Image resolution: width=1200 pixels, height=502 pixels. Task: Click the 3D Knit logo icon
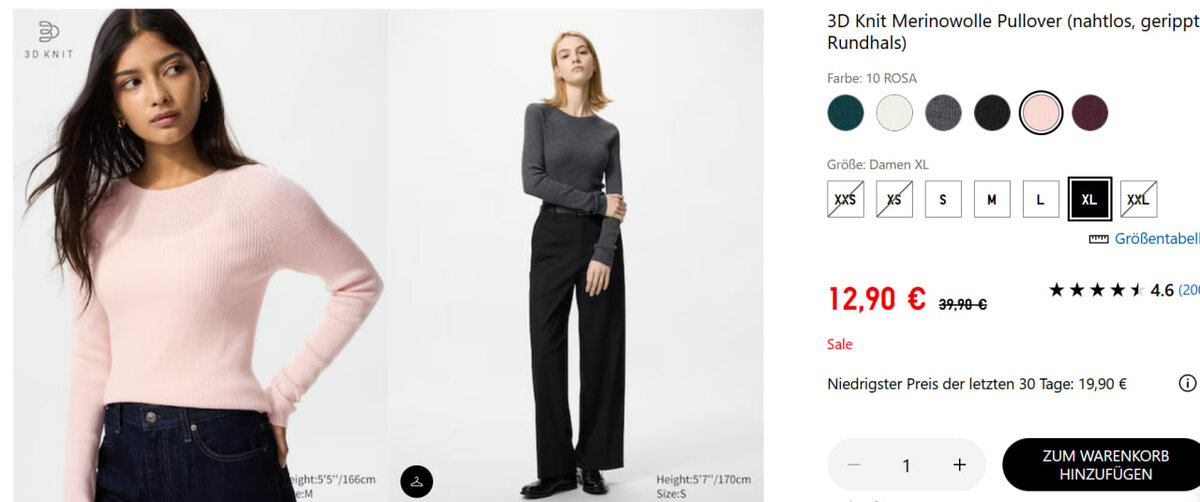coord(49,32)
